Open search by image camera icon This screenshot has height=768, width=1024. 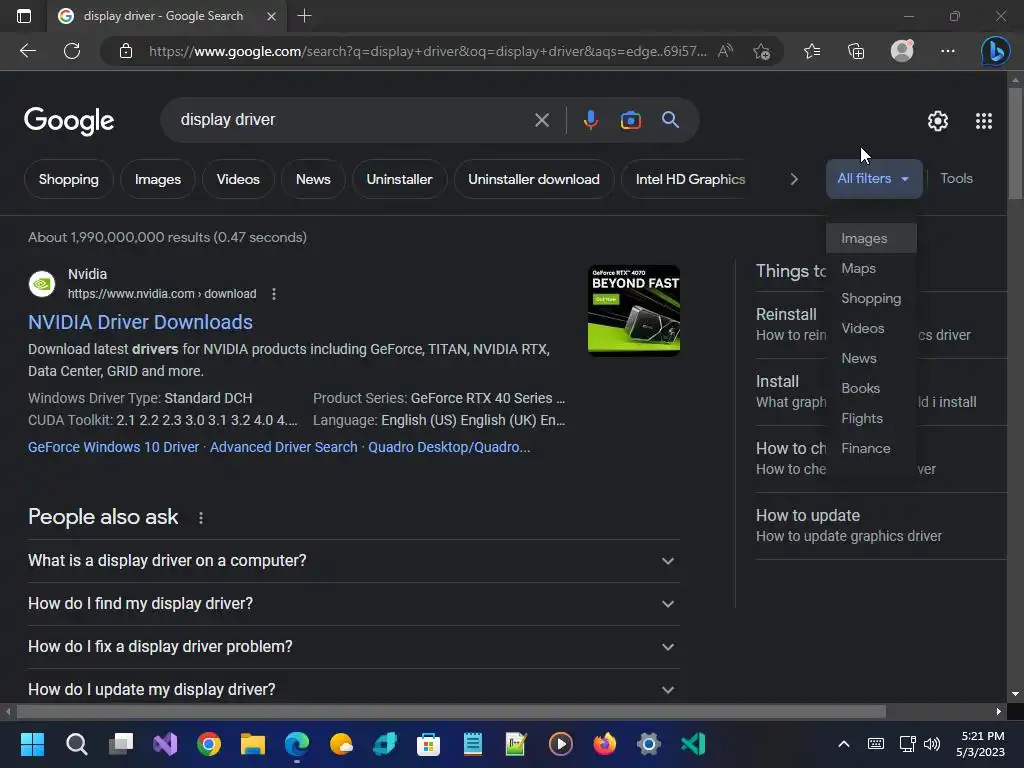coord(630,120)
